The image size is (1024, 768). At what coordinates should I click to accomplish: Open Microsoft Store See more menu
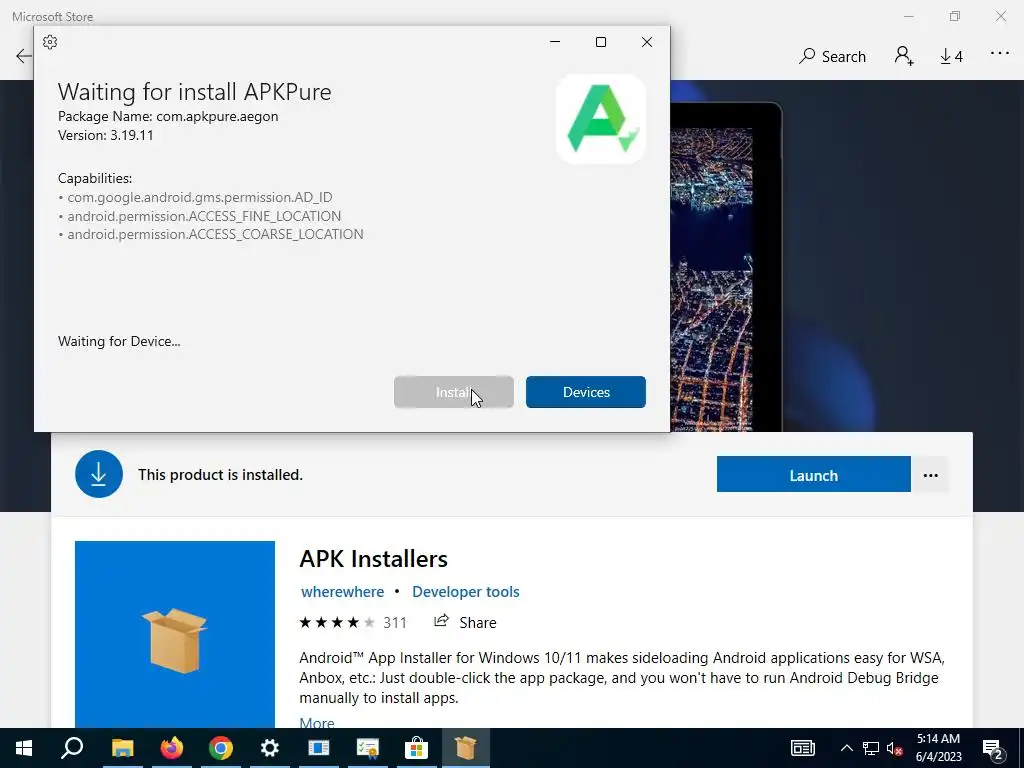(1000, 54)
